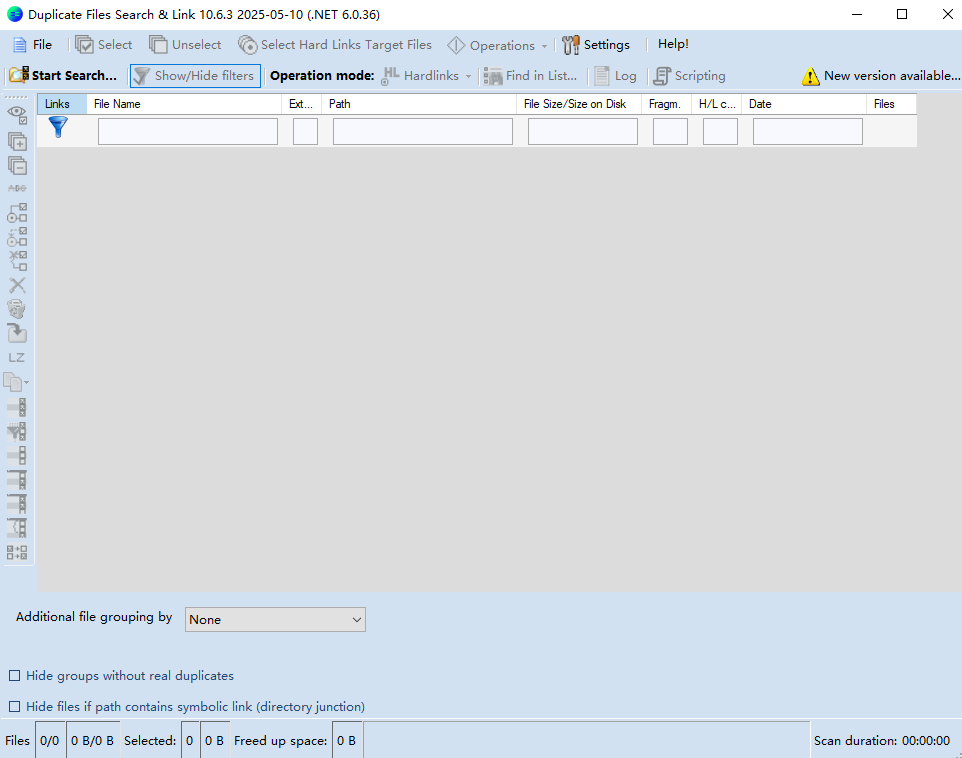This screenshot has width=962, height=758.
Task: Click the blue funnel filter icon
Action: (58, 127)
